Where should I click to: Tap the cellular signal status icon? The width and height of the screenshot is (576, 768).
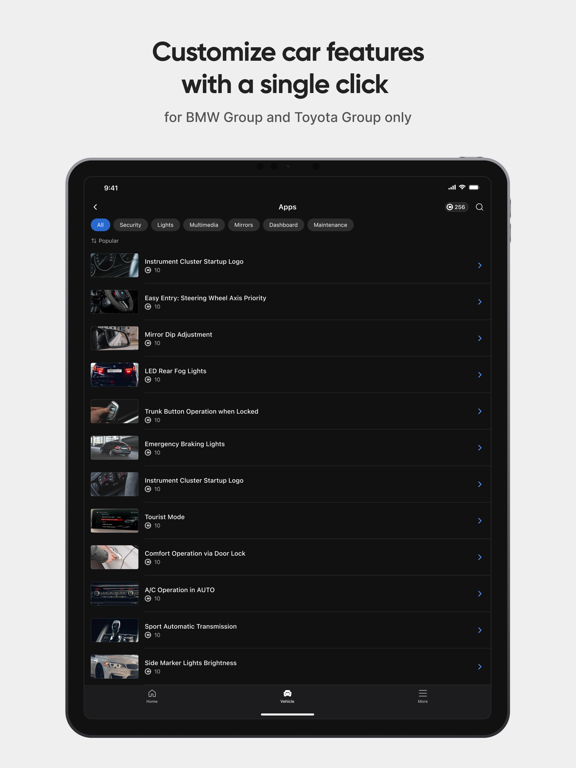coord(452,187)
